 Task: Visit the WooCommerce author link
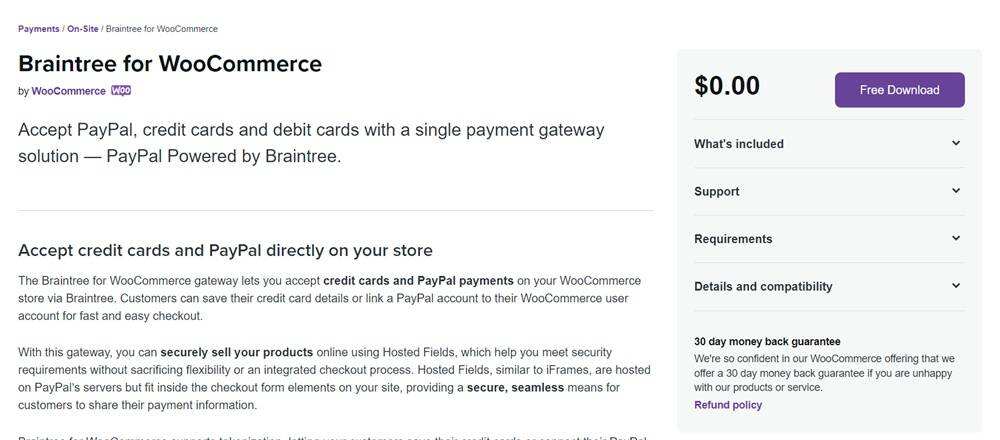coord(68,91)
